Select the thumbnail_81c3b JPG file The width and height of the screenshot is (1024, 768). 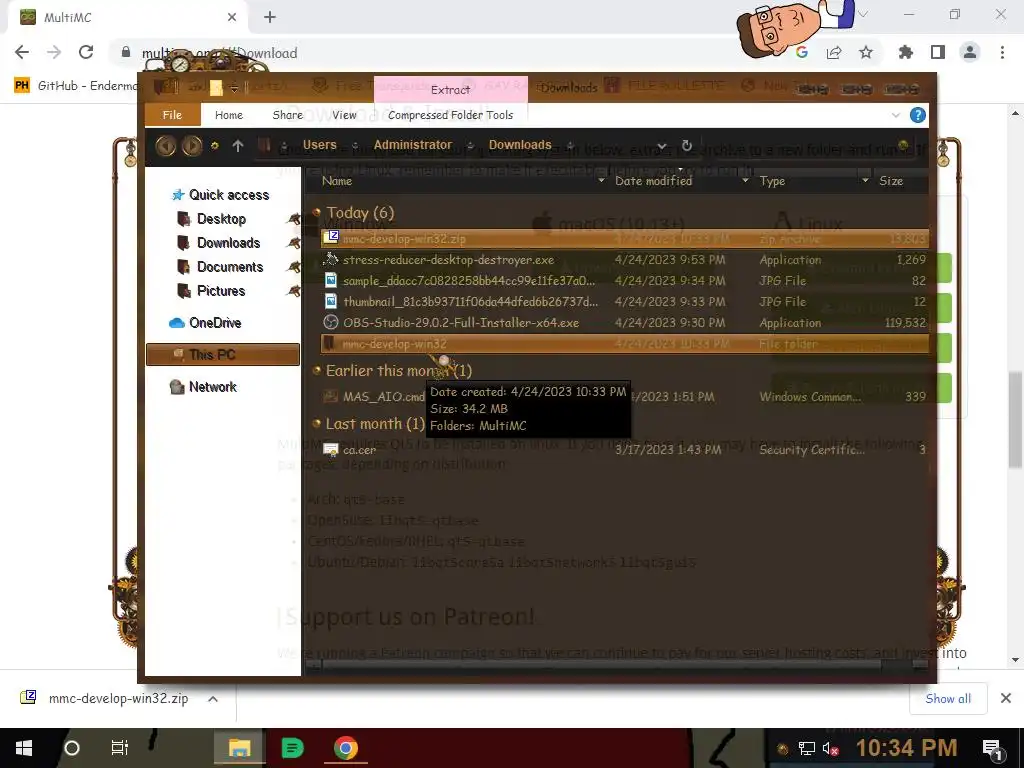tap(470, 302)
